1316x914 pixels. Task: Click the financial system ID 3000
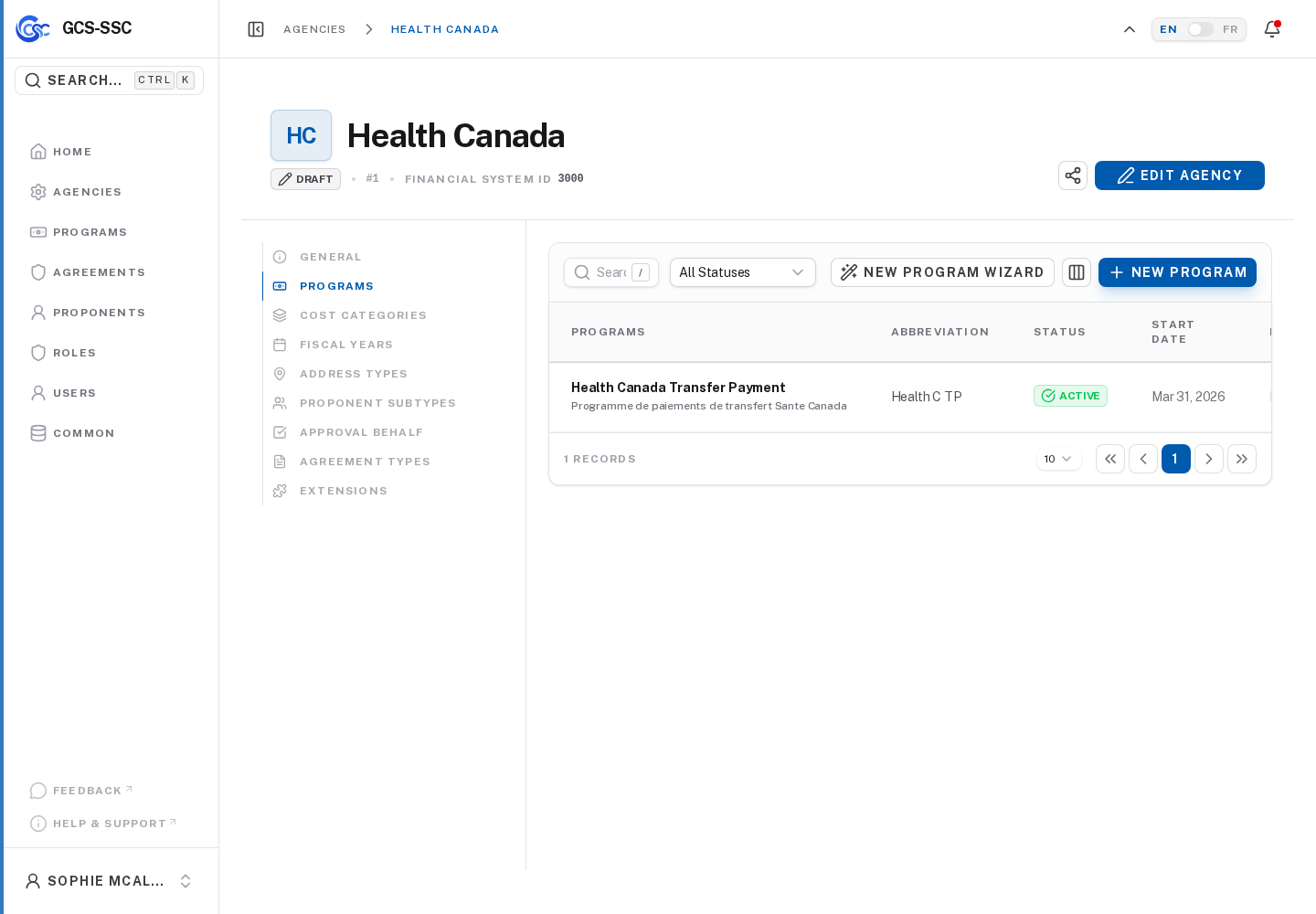click(x=570, y=178)
